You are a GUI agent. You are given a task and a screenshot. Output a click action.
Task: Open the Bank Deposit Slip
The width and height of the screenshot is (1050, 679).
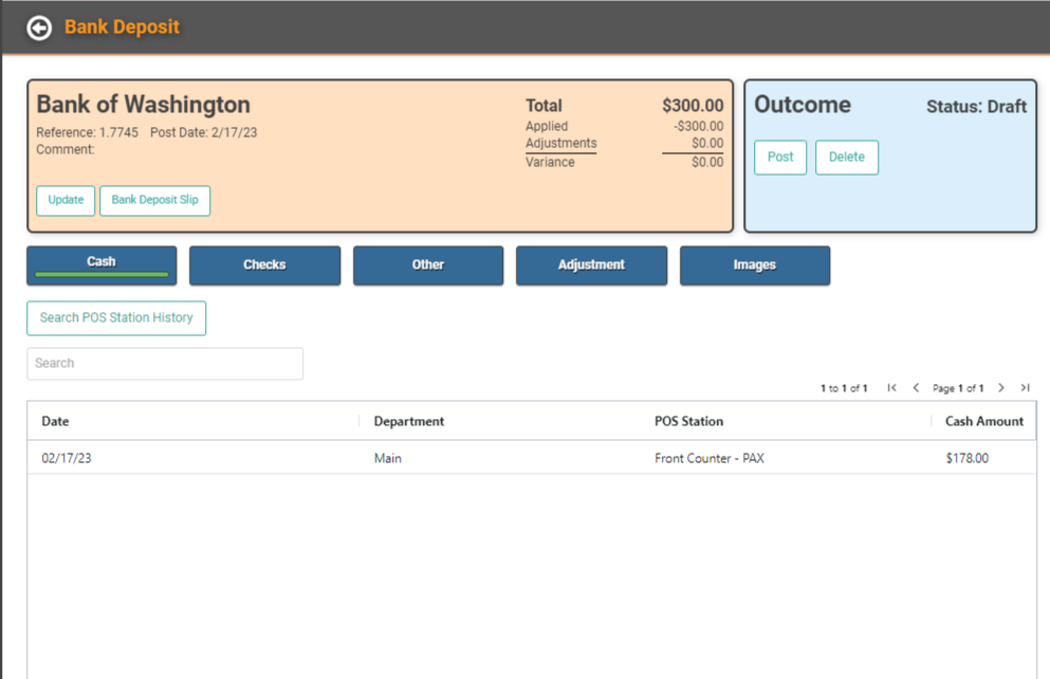point(155,200)
